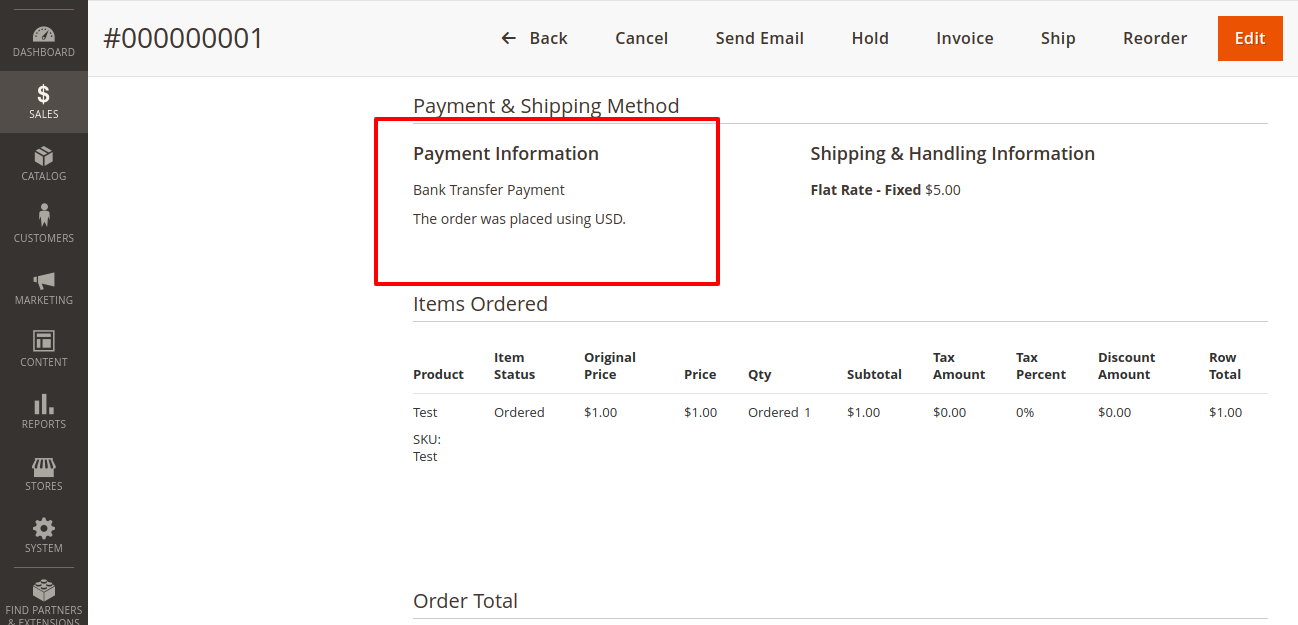The image size is (1298, 625).
Task: Click the Qty column header
Action: pyautogui.click(x=760, y=375)
